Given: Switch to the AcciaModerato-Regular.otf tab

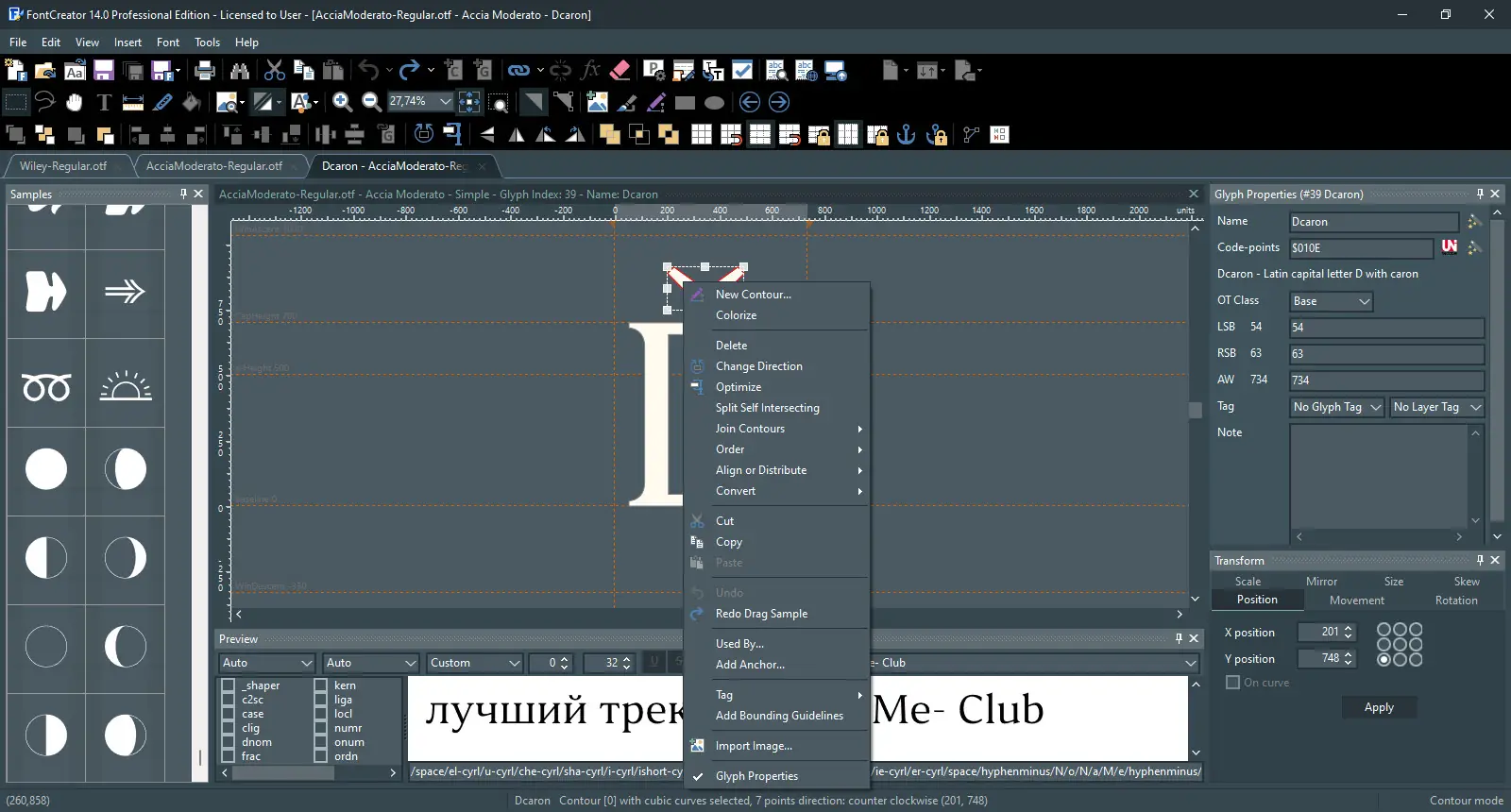Looking at the screenshot, I should [214, 166].
